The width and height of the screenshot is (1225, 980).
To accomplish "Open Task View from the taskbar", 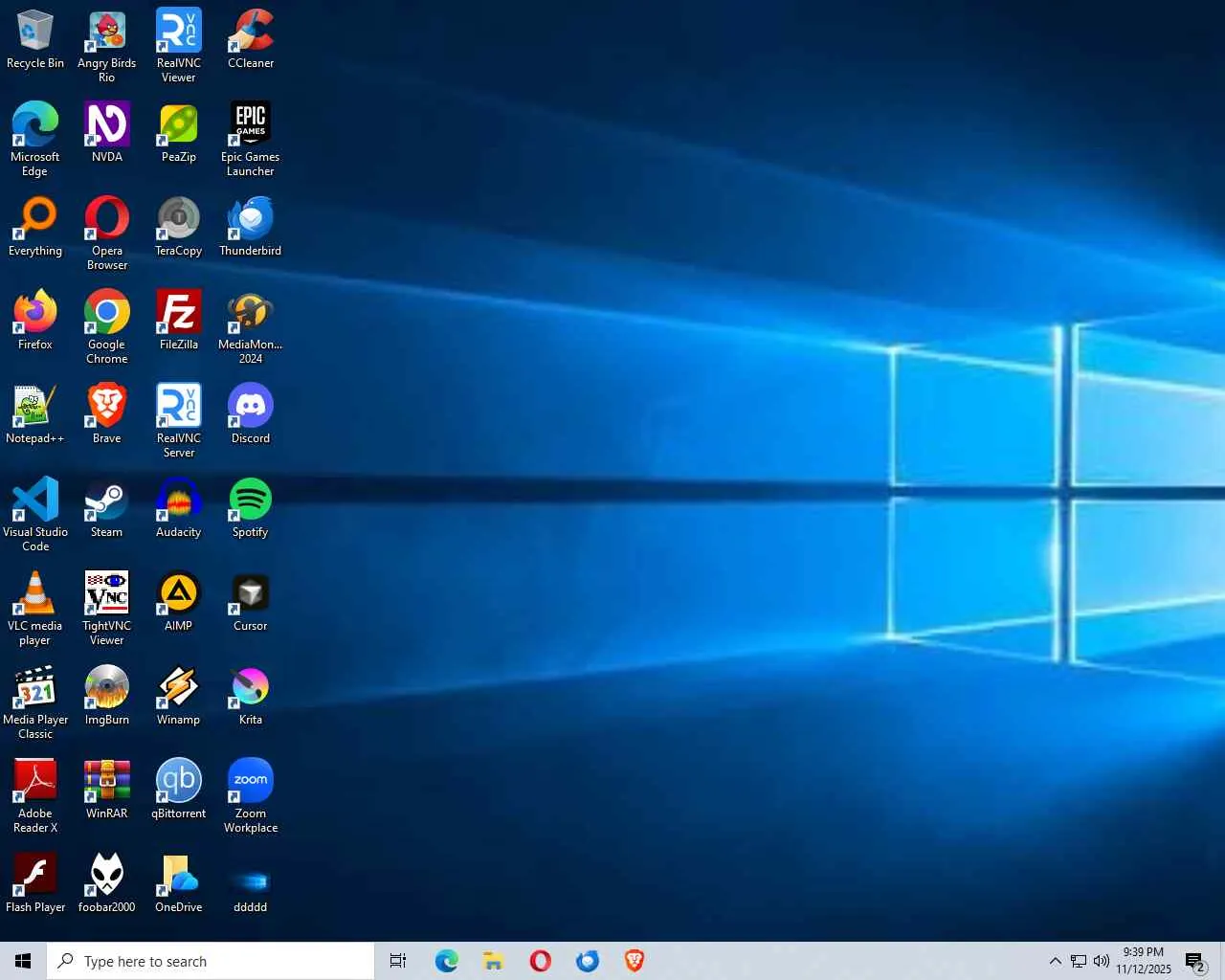I will coord(398,961).
